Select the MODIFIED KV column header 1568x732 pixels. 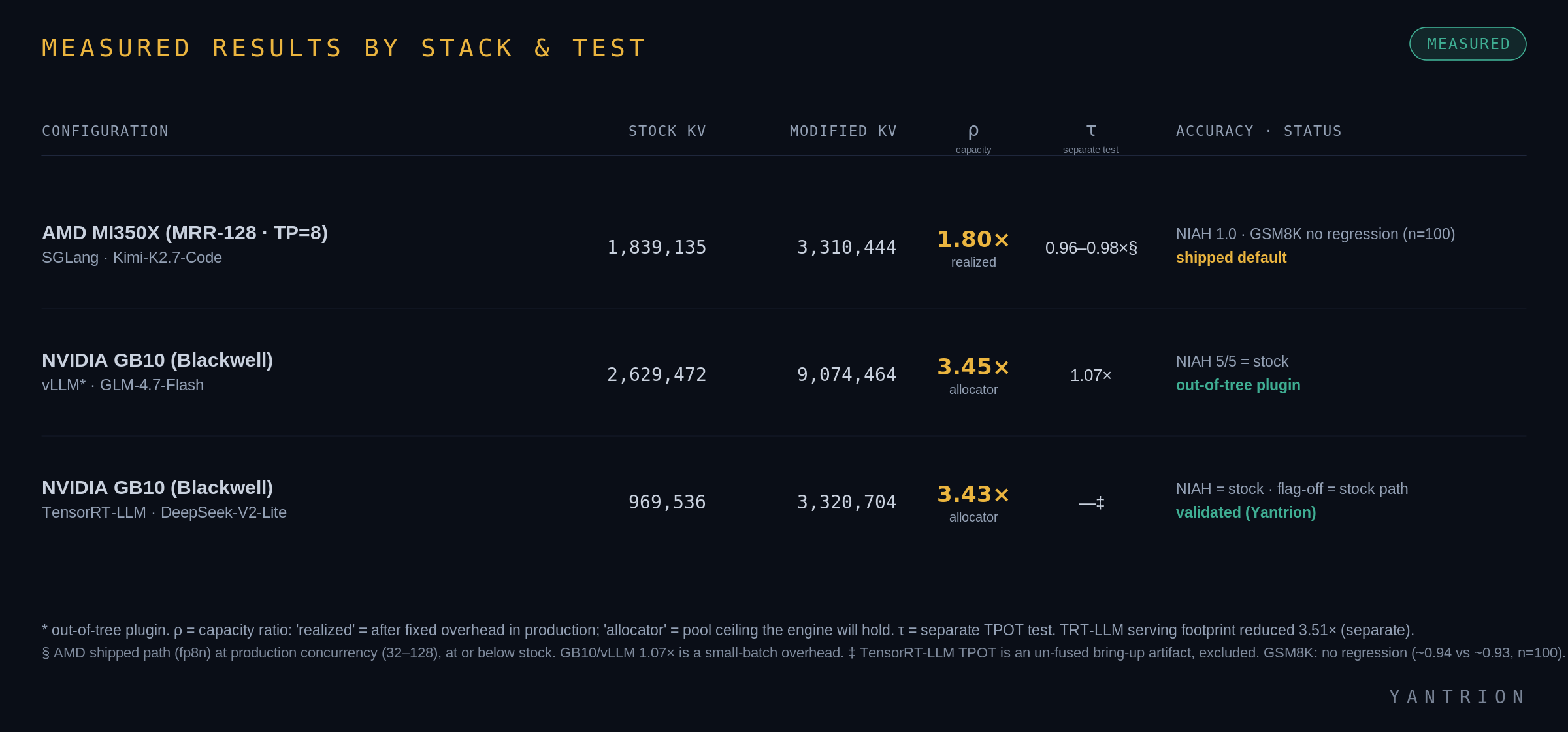click(x=843, y=131)
